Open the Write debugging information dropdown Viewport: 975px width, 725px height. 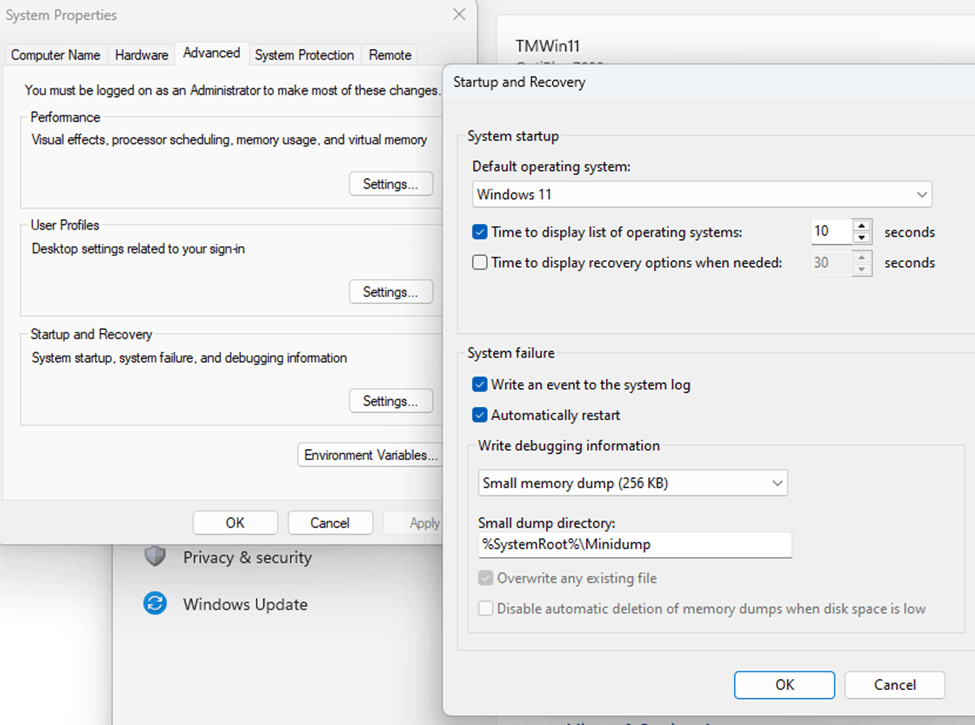777,482
